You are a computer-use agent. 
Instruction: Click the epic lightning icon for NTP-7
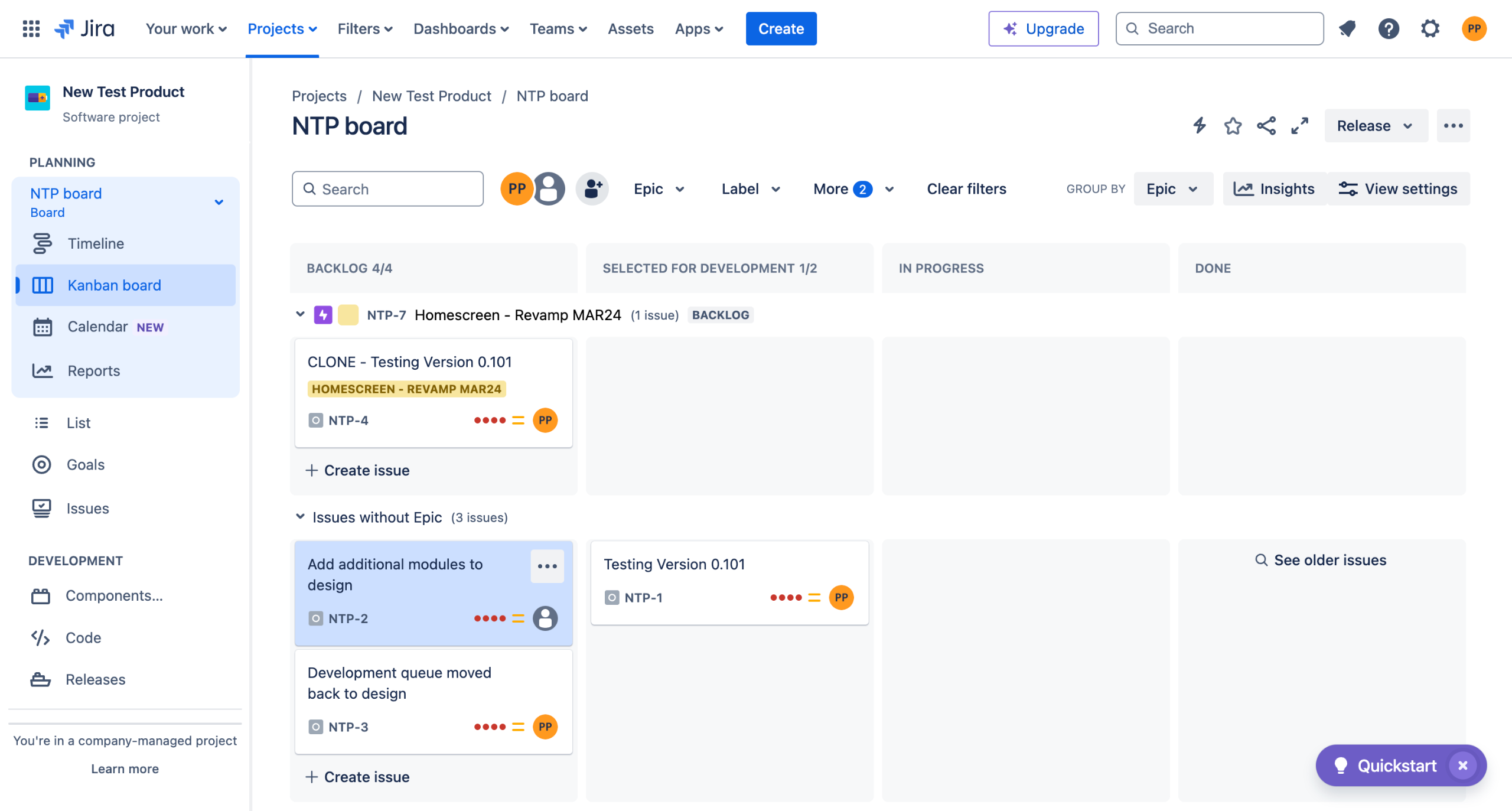click(323, 315)
